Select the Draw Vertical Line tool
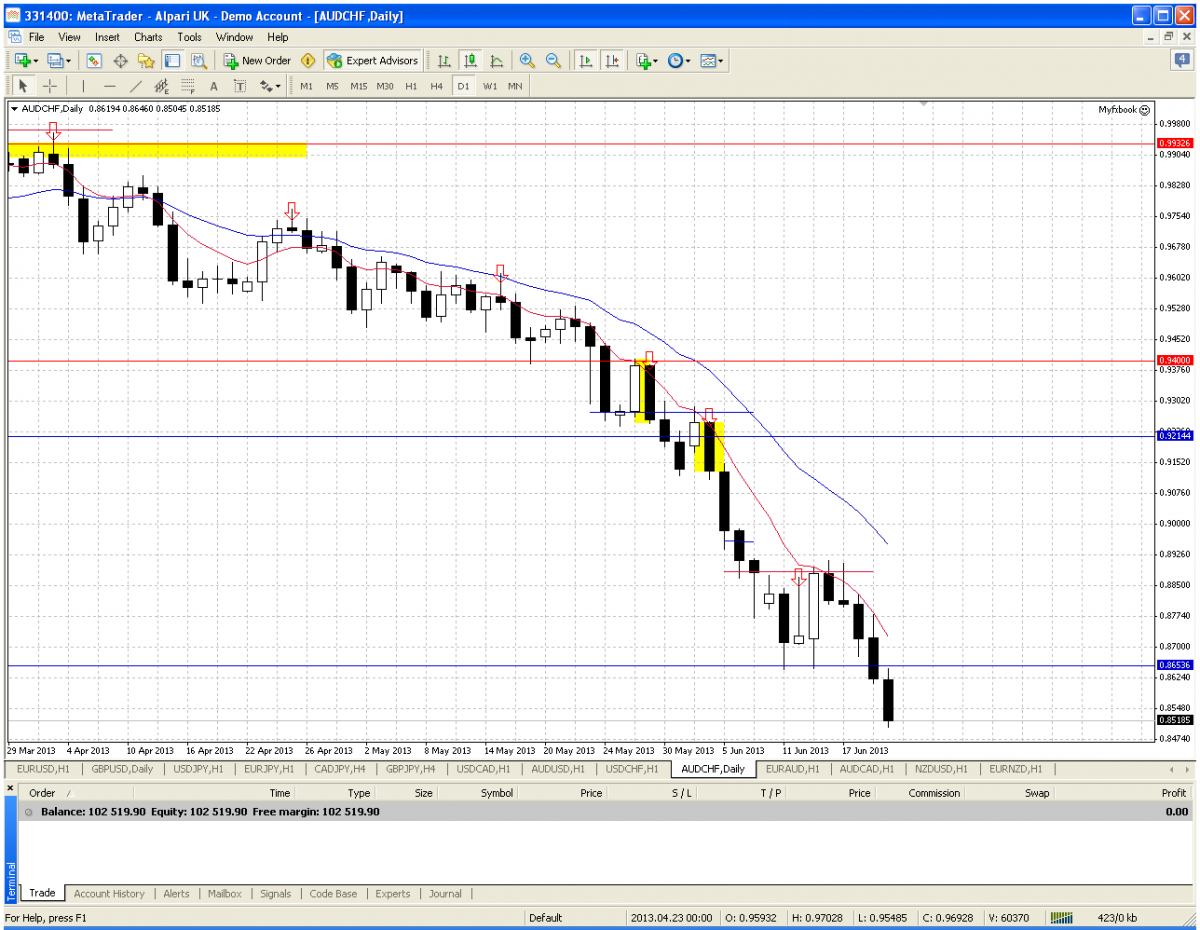 pos(83,86)
